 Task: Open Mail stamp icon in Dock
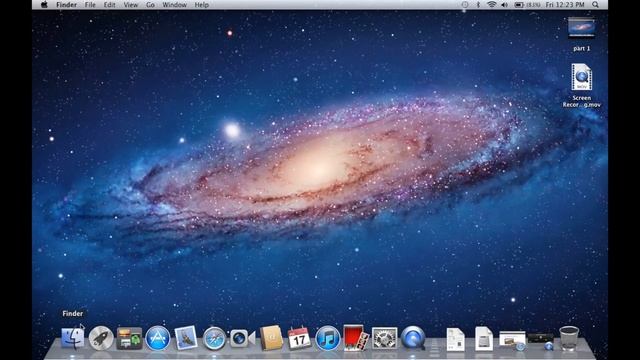186,338
